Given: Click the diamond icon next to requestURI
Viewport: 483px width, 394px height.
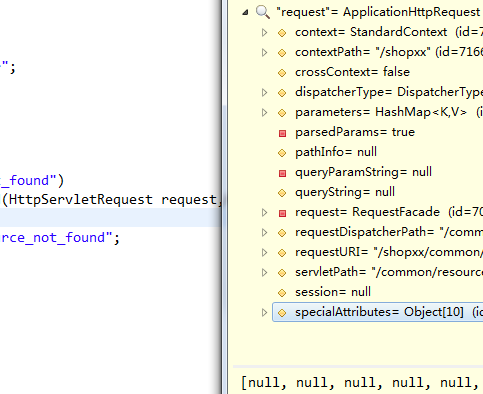Looking at the screenshot, I should coord(282,253).
